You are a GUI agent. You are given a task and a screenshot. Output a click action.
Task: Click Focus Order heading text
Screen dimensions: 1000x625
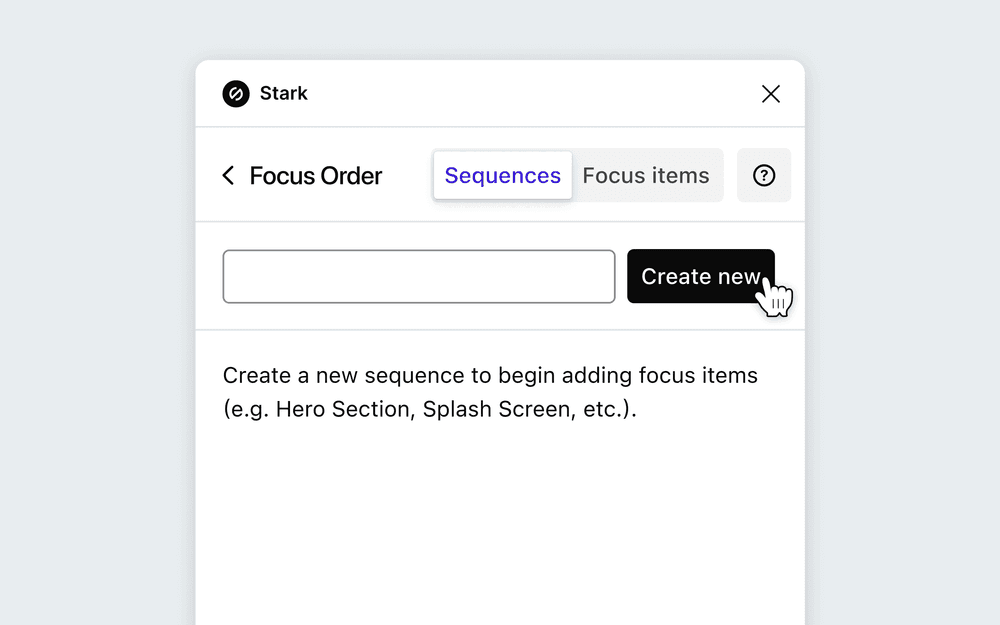point(316,175)
